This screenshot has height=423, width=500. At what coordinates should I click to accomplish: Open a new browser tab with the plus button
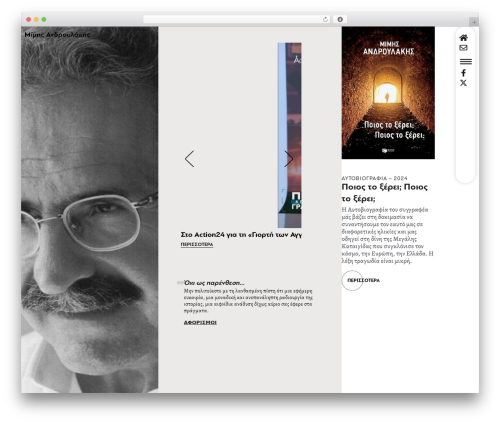tap(474, 22)
